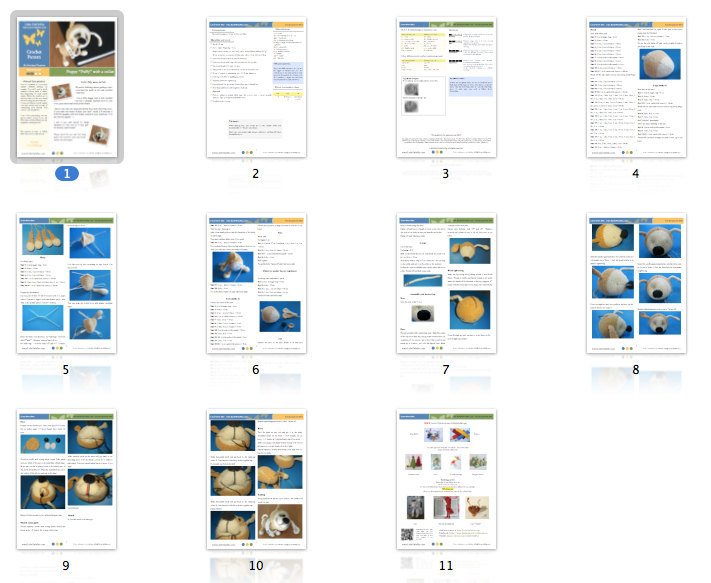Select the page 1 cover thumbnail
711x583 pixels.
tap(67, 86)
